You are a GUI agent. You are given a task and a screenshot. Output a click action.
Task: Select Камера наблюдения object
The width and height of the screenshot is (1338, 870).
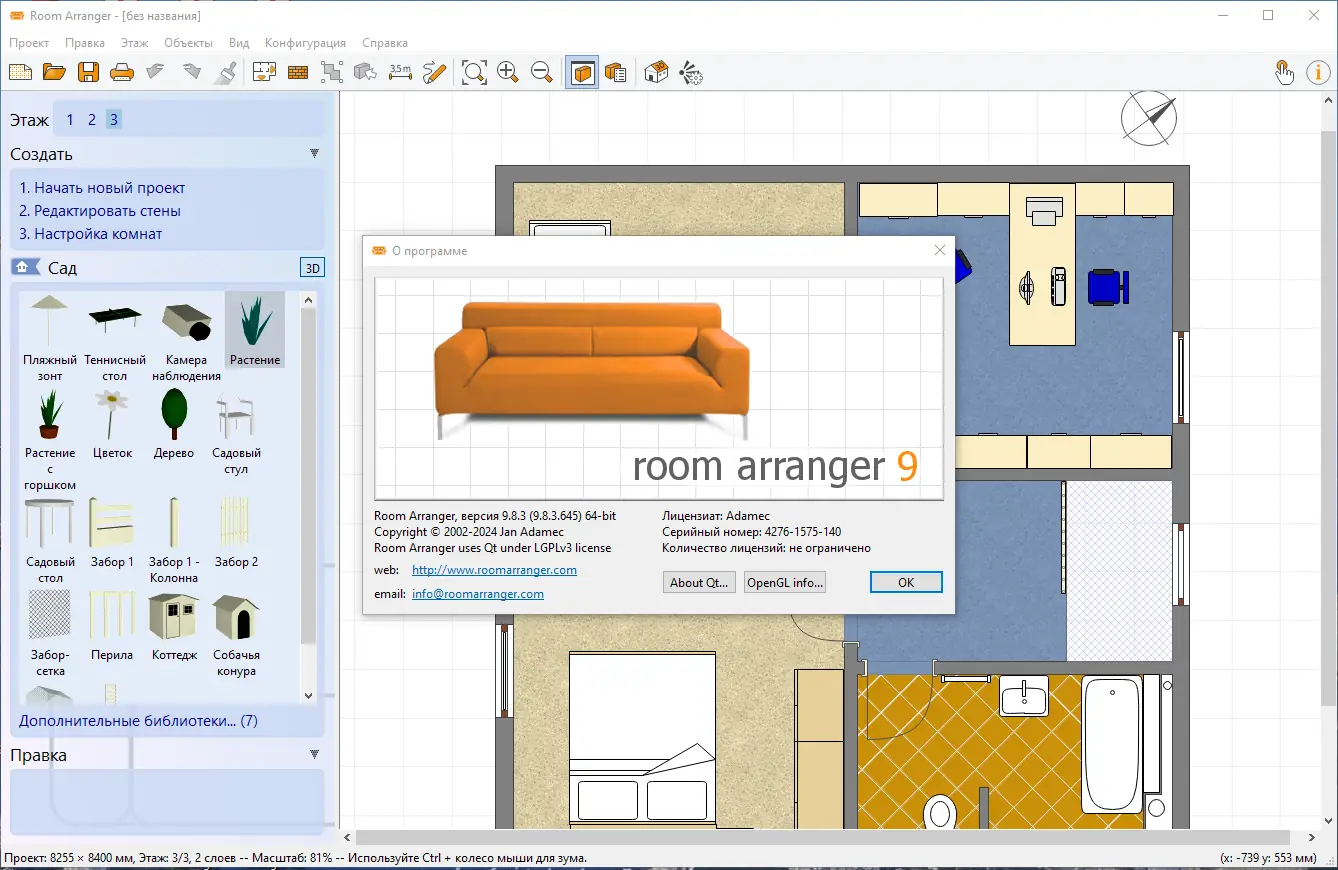(186, 337)
